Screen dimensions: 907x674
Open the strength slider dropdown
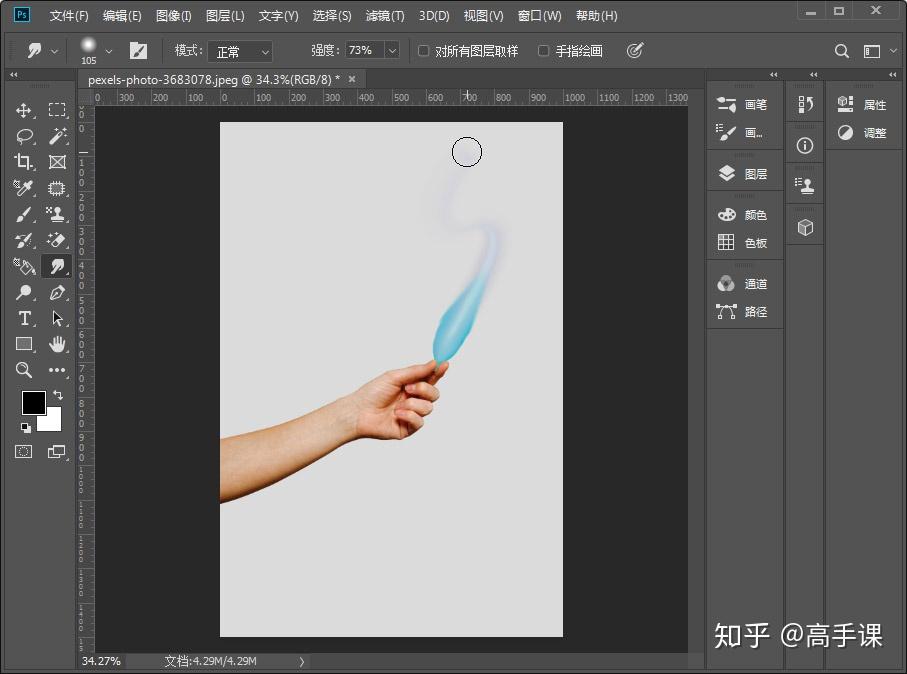pos(393,51)
